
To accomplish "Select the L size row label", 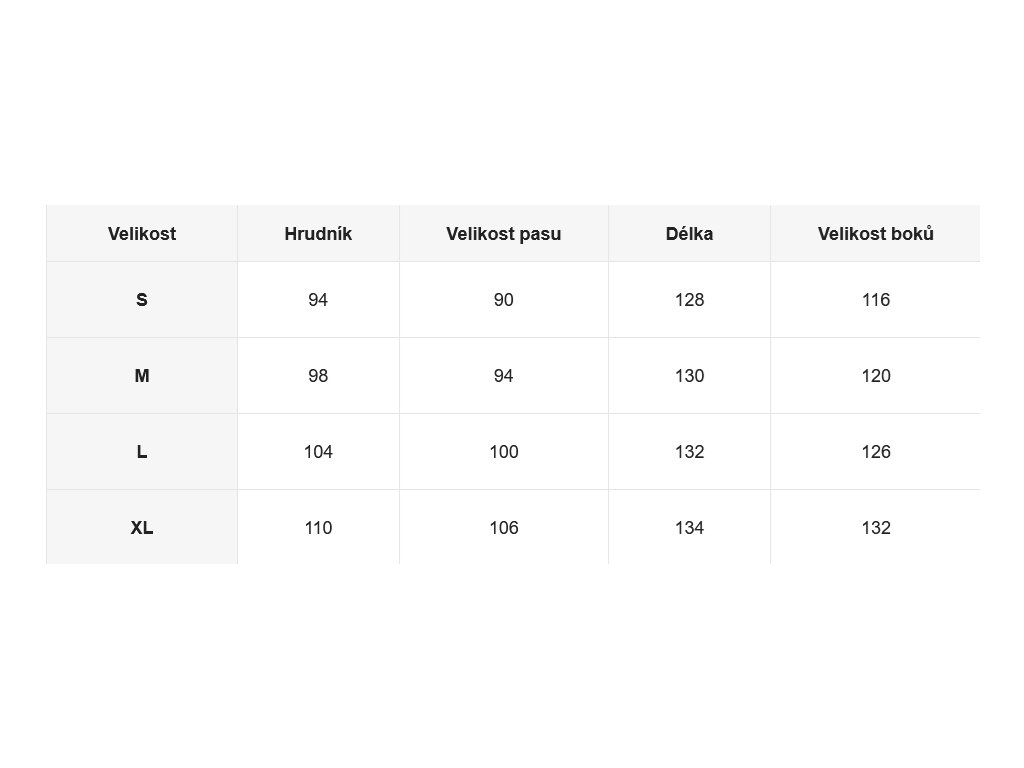I will point(142,451).
